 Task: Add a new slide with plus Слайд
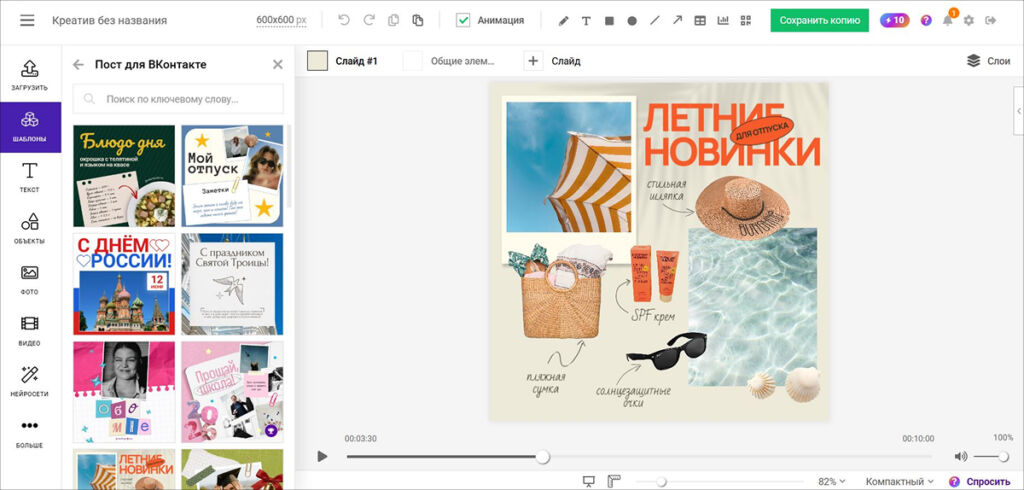click(x=552, y=61)
